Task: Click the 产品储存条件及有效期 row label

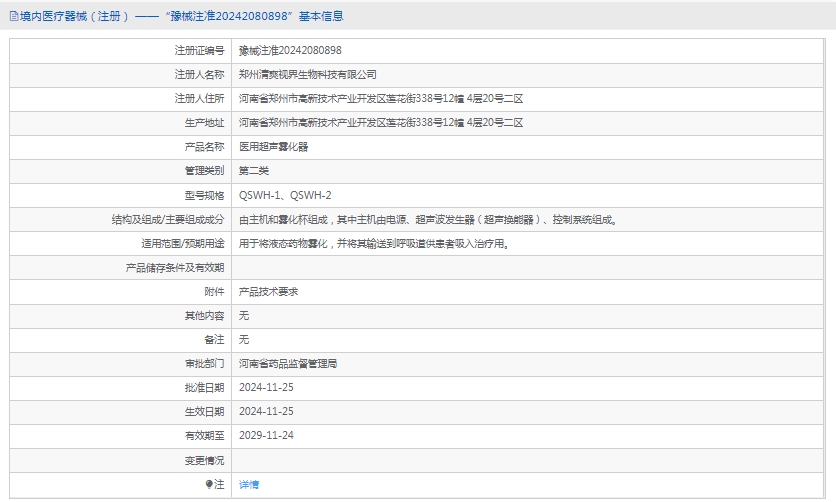Action: (174, 267)
